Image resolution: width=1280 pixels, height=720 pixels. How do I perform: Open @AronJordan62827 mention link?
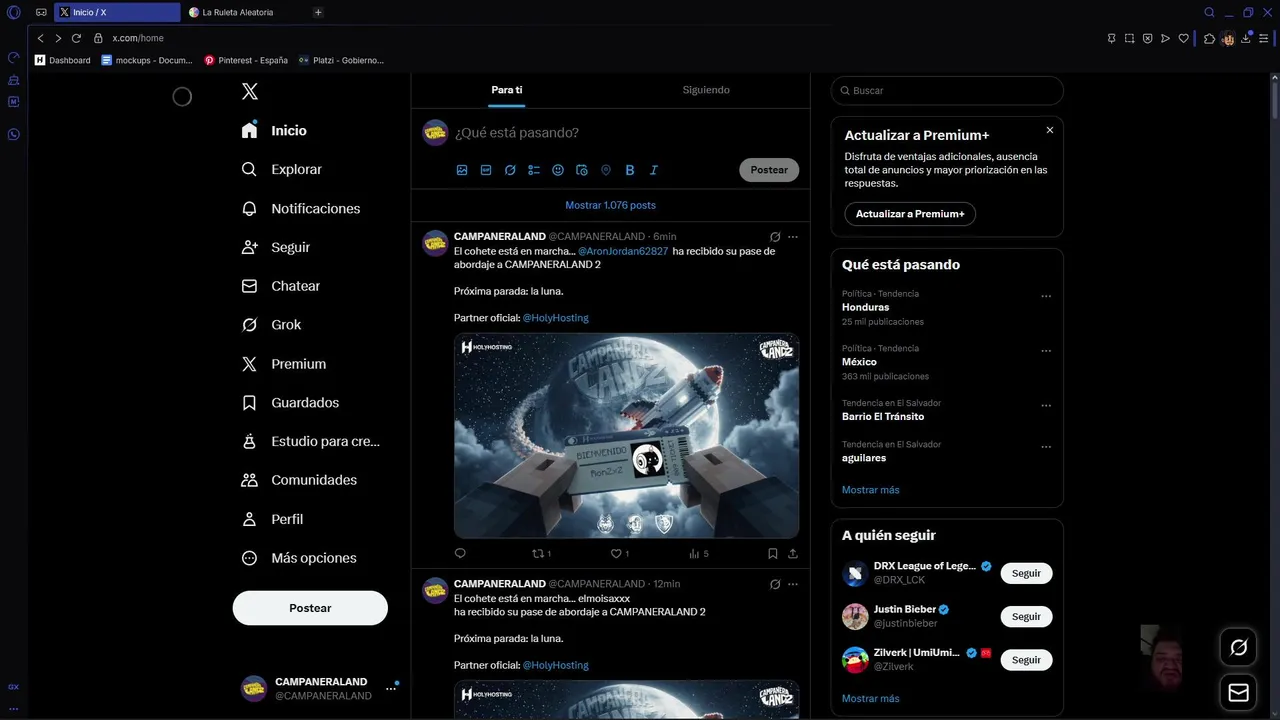coord(623,252)
